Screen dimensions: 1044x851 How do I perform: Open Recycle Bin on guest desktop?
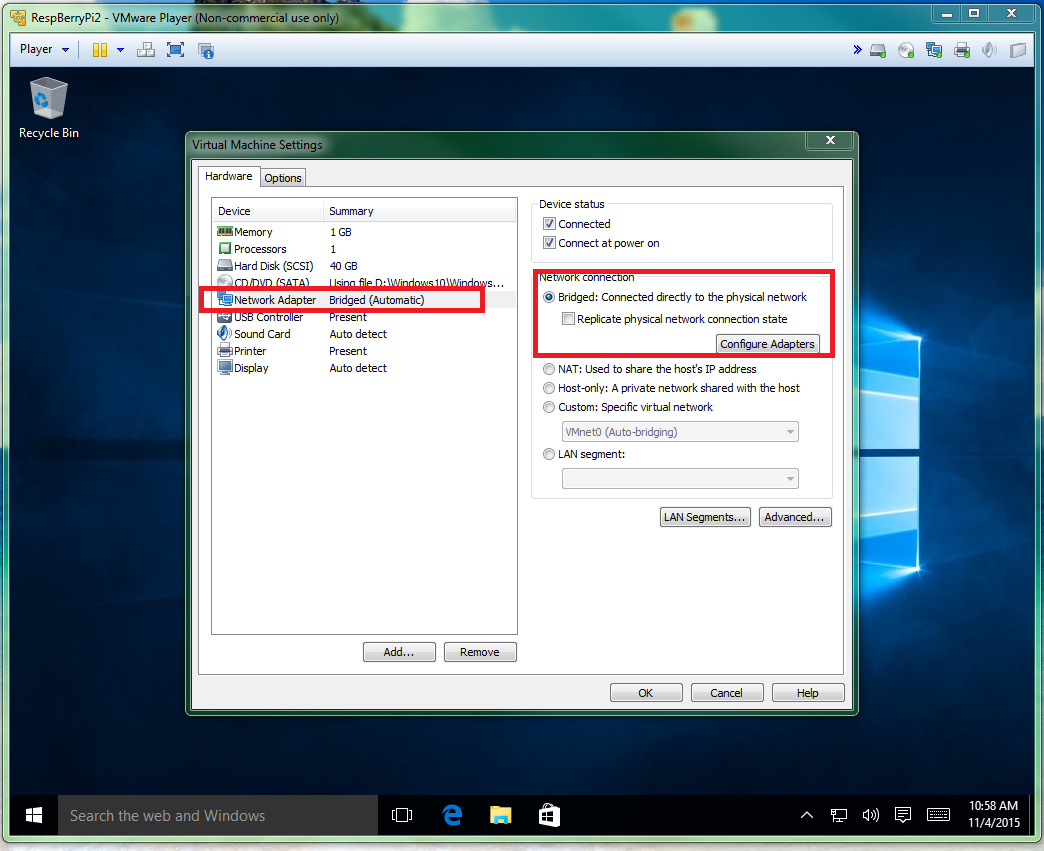click(49, 109)
